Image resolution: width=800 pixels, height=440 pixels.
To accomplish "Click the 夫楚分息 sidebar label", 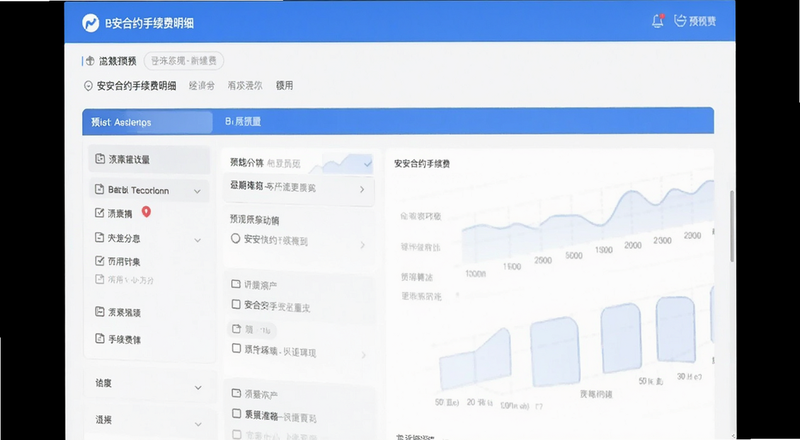I will tap(124, 238).
